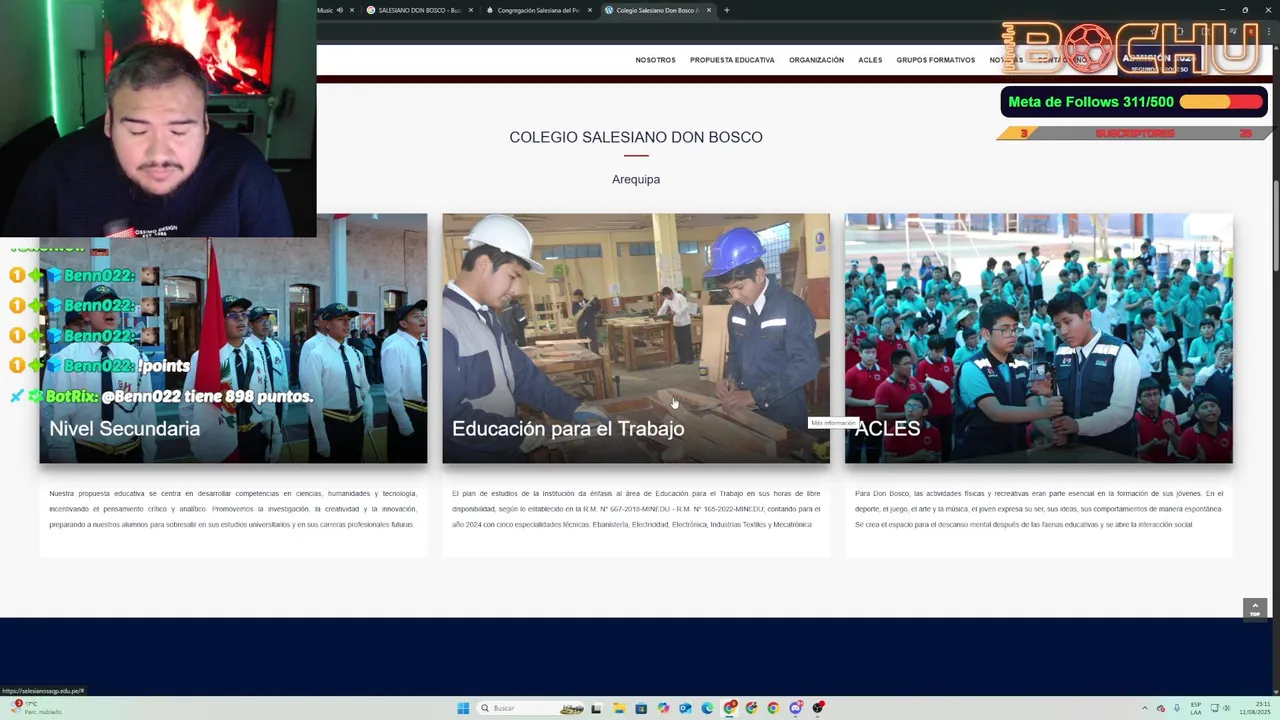The width and height of the screenshot is (1280, 720).
Task: Open the Nivel Secundaria image card
Action: click(x=233, y=338)
